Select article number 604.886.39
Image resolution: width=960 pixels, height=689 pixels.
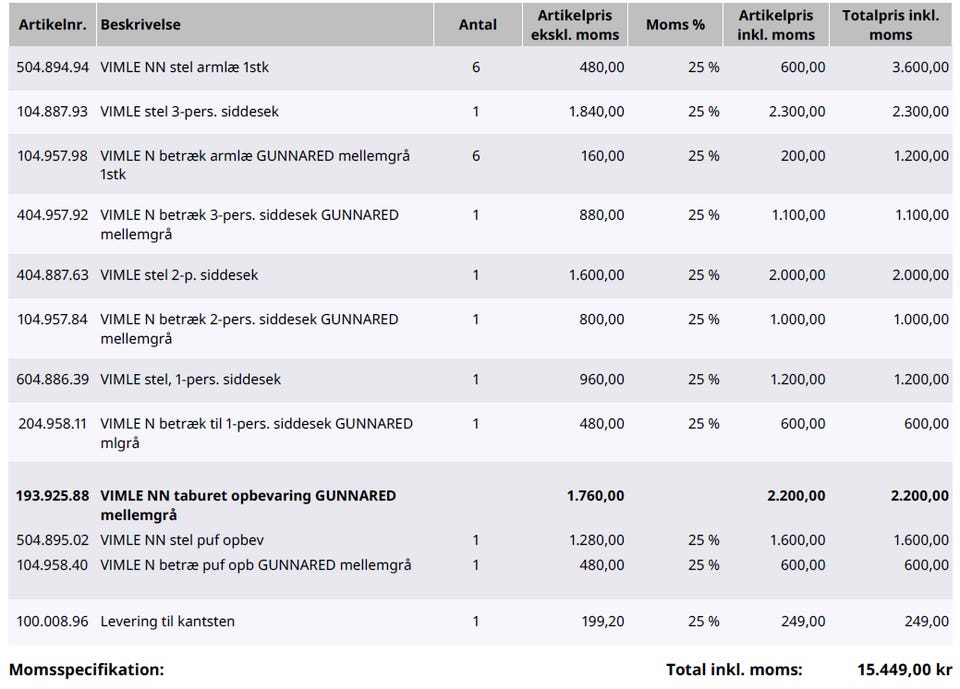click(53, 379)
